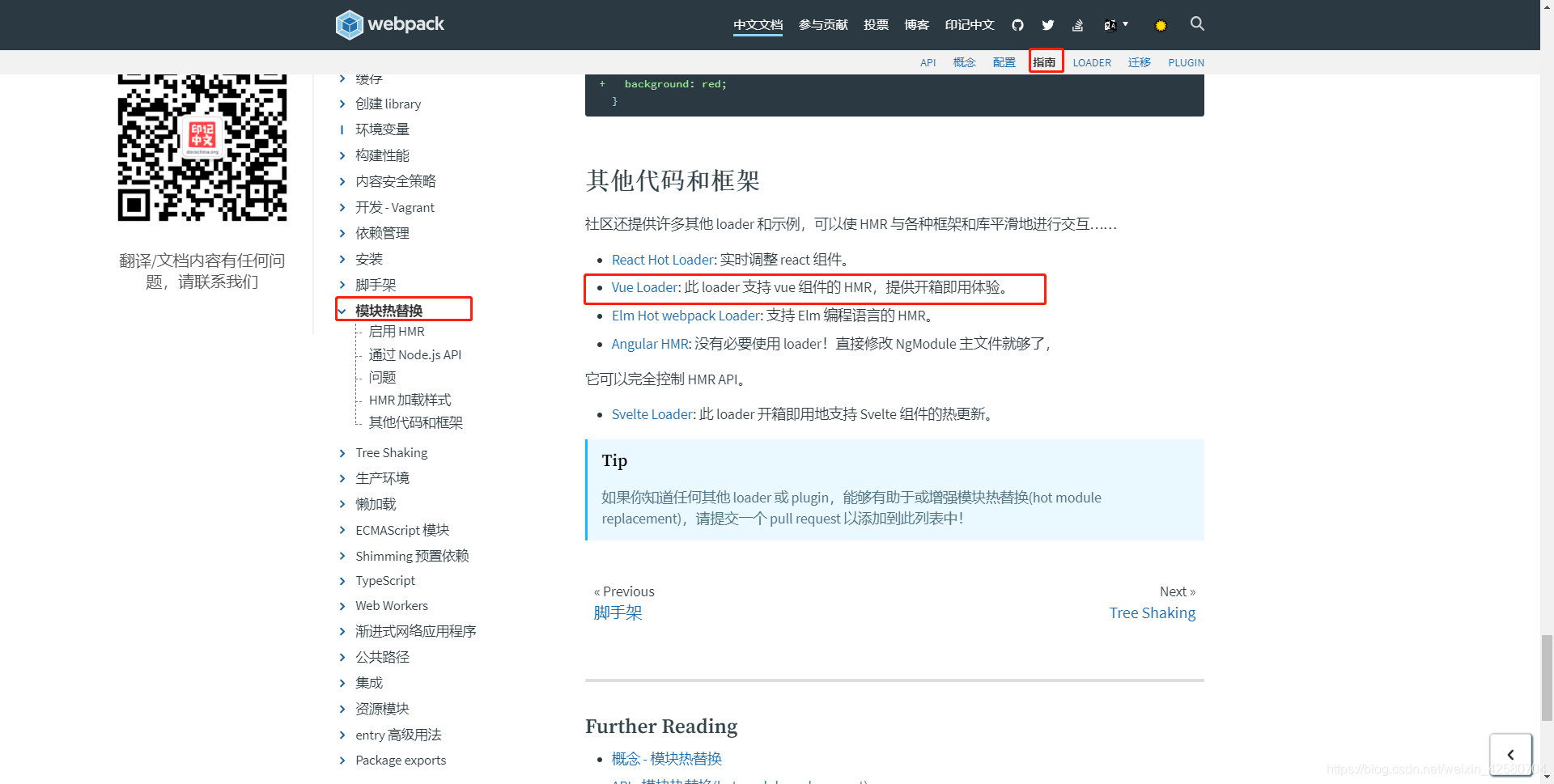
Task: Expand the chevron beside 构建性能
Action: point(342,155)
